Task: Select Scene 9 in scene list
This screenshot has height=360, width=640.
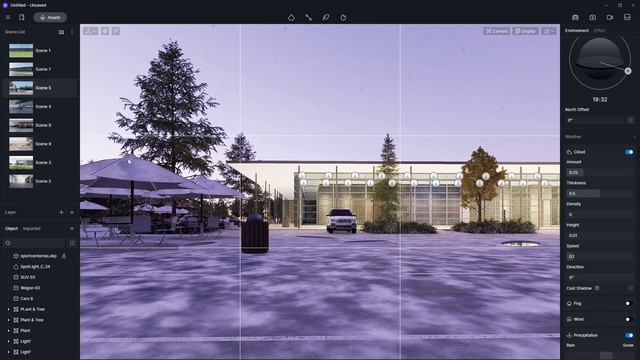Action: 40,144
